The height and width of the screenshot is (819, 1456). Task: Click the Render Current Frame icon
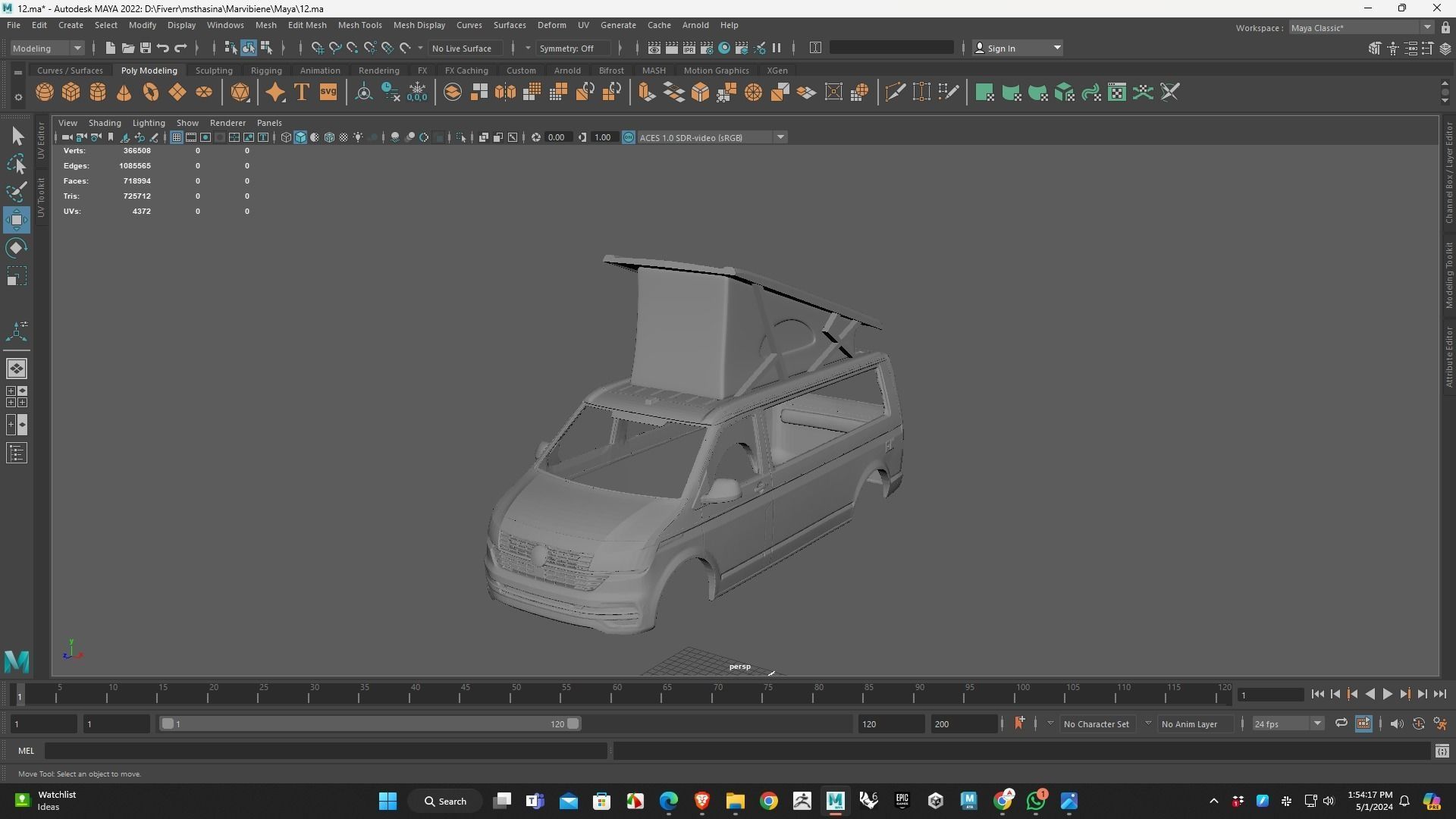click(x=672, y=48)
